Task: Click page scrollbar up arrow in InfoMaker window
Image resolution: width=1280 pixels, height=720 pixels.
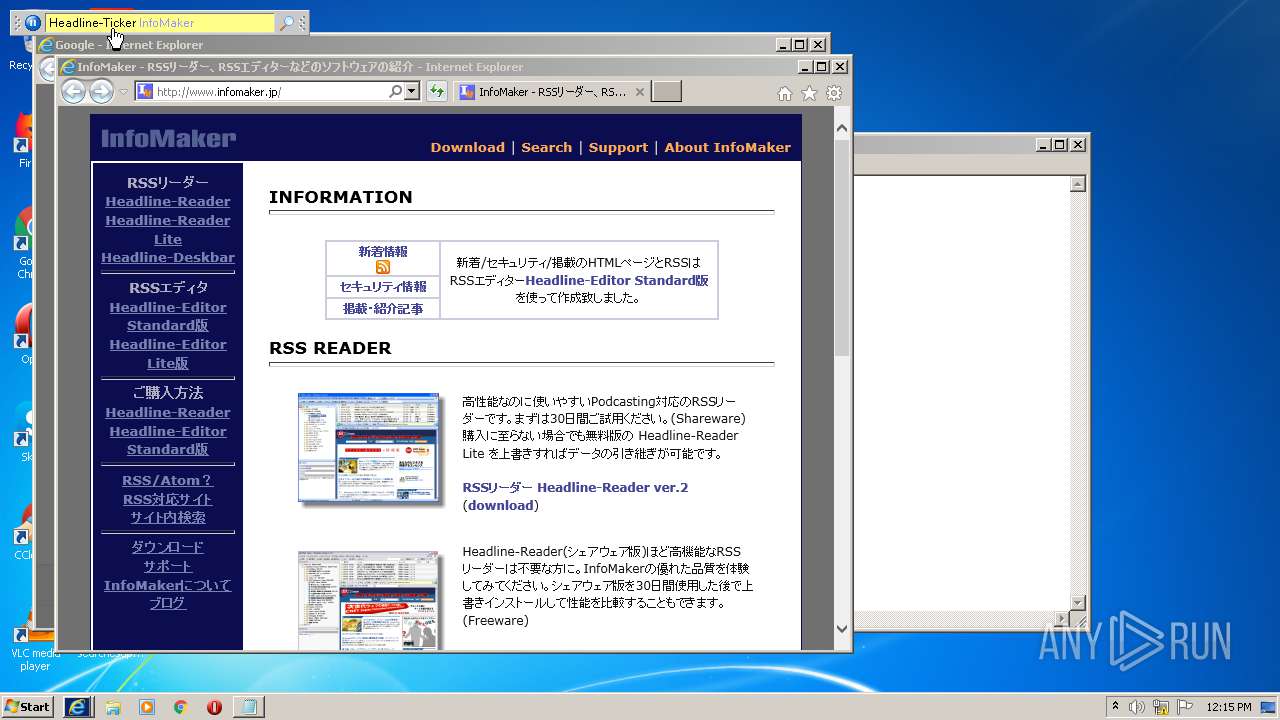Action: coord(842,128)
